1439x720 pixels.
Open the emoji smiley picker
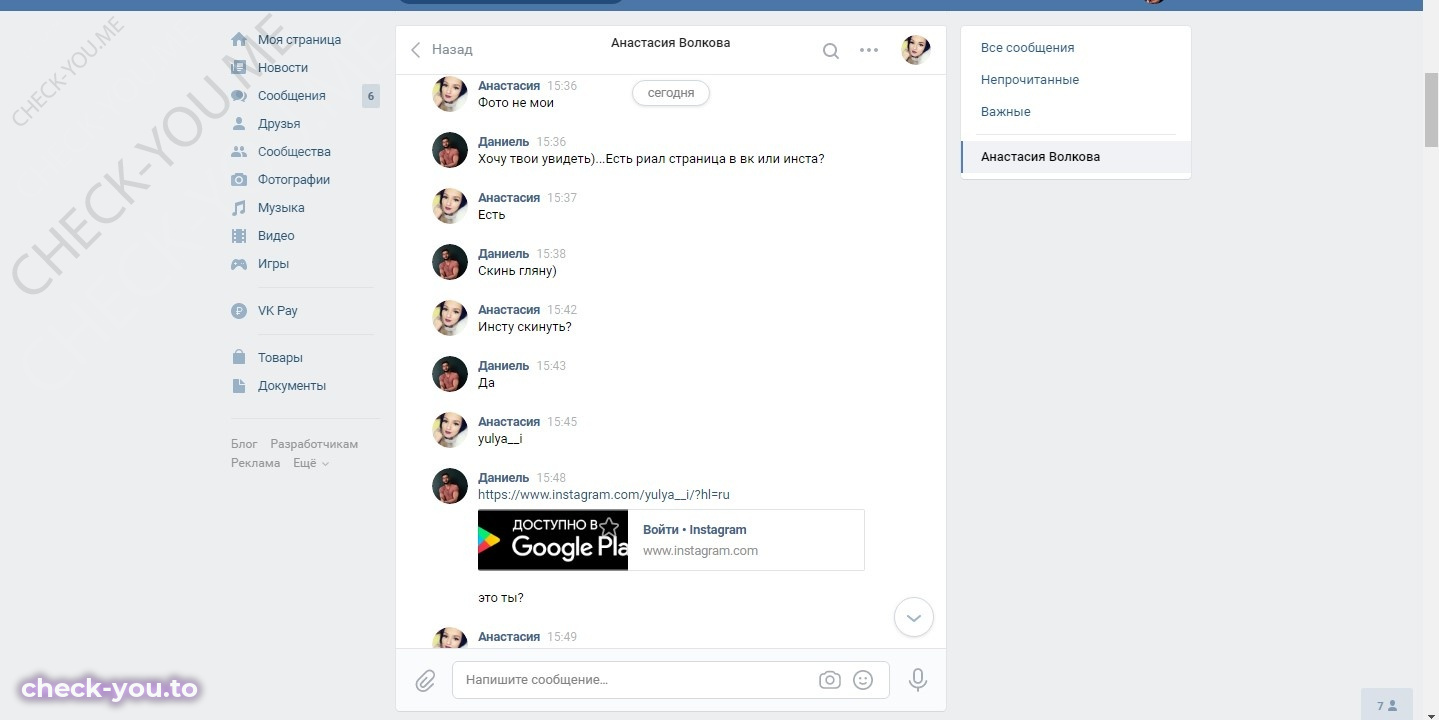tap(863, 680)
